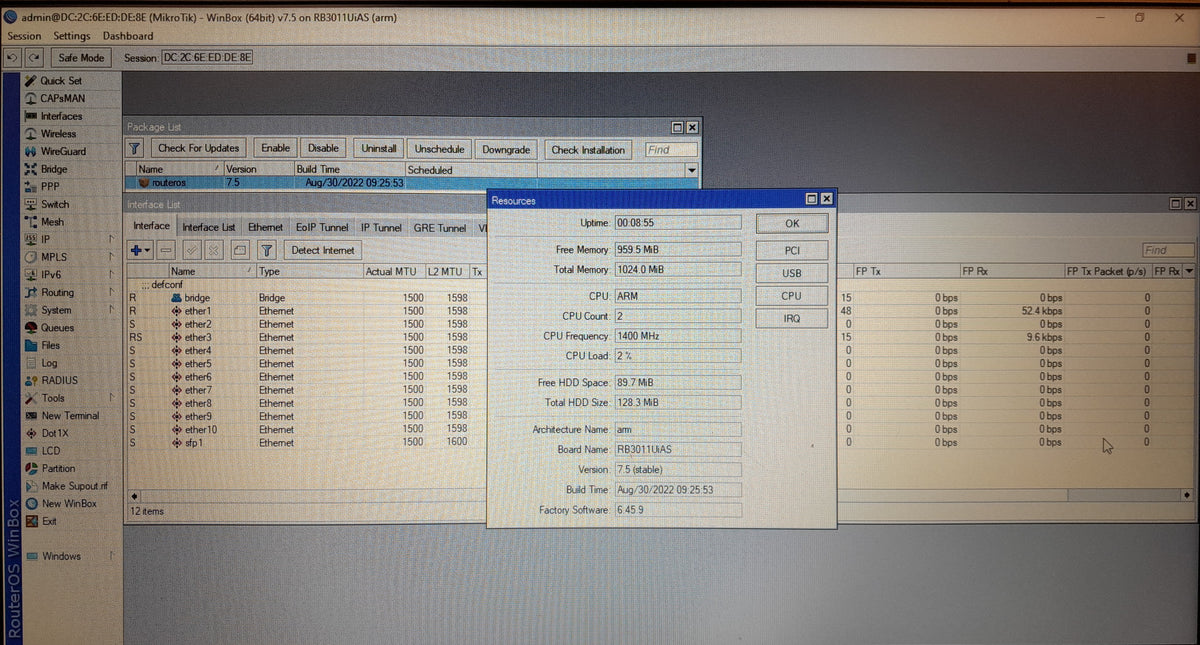Select the ether1 interface row
This screenshot has width=1200, height=645.
point(307,311)
